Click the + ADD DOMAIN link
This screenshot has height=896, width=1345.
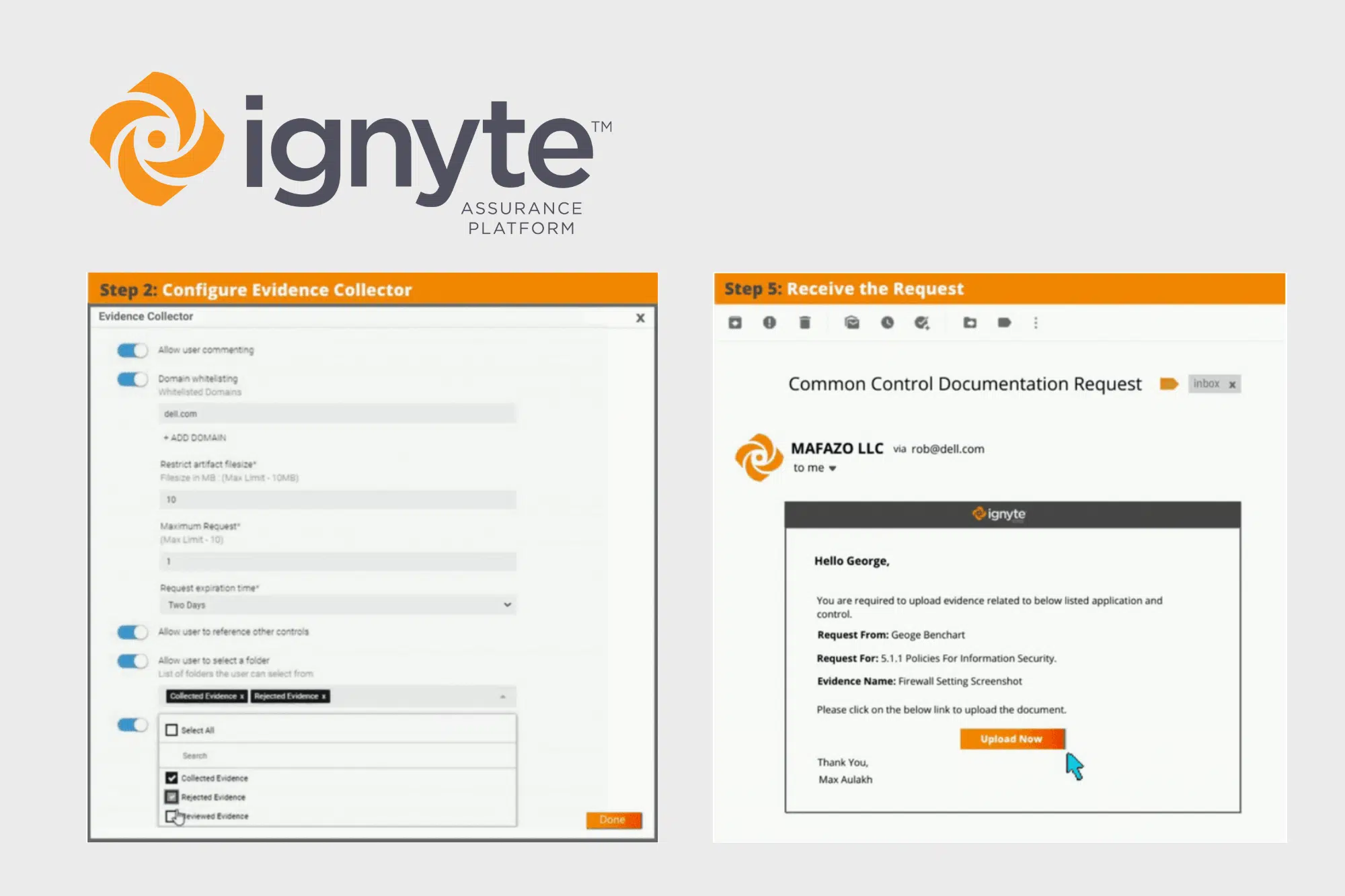pos(195,438)
